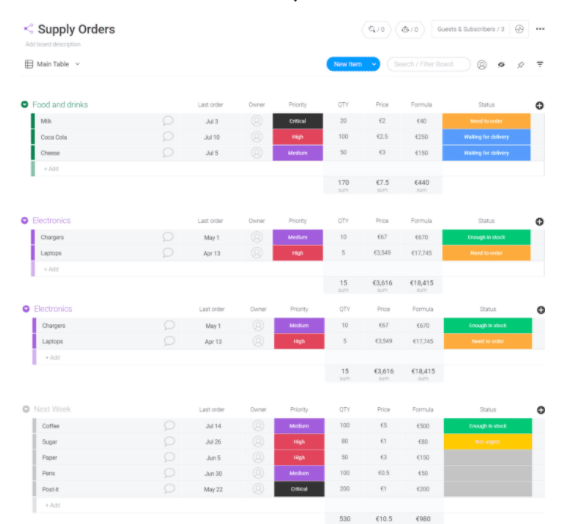569x524 pixels.
Task: Click the table icon beside Main Table
Action: coord(29,64)
